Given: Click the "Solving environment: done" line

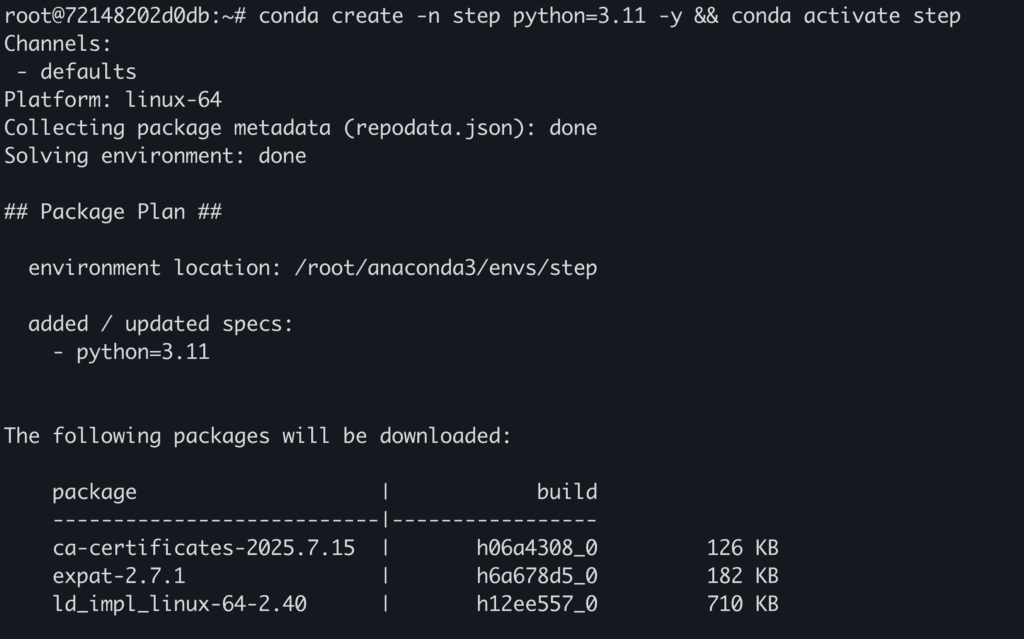Looking at the screenshot, I should coord(155,156).
